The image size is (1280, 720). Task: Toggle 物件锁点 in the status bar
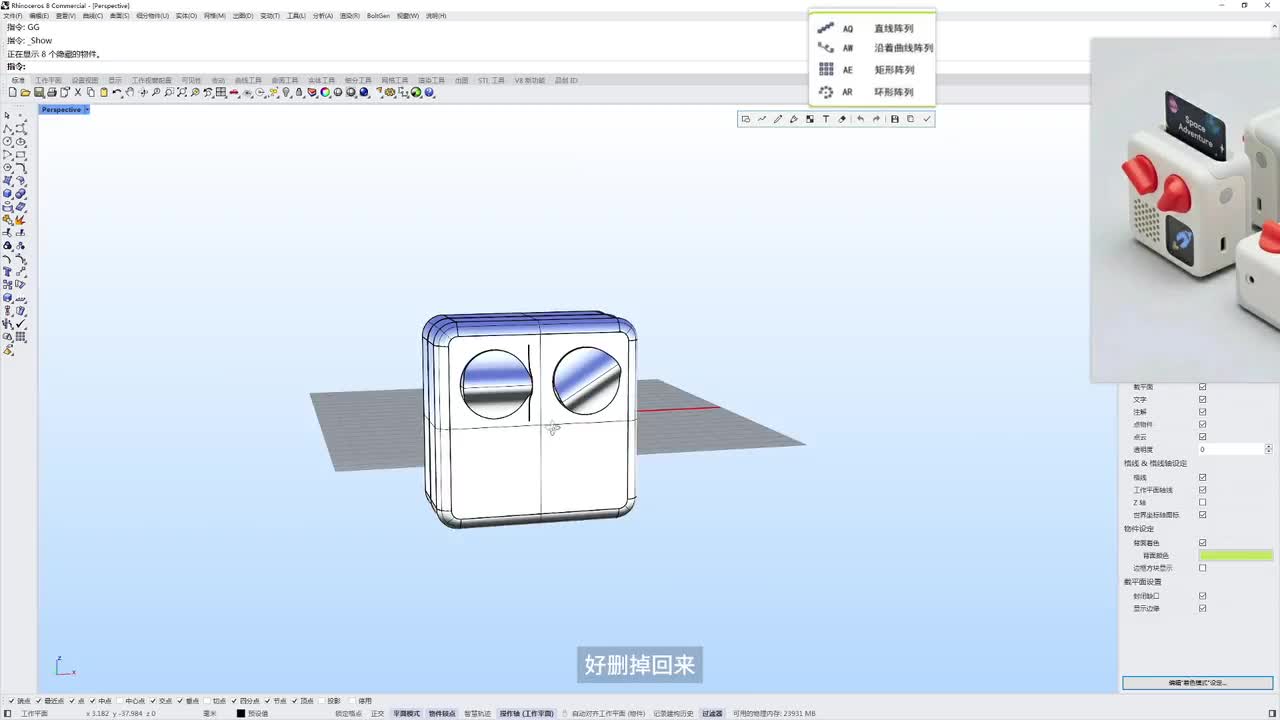click(x=442, y=714)
